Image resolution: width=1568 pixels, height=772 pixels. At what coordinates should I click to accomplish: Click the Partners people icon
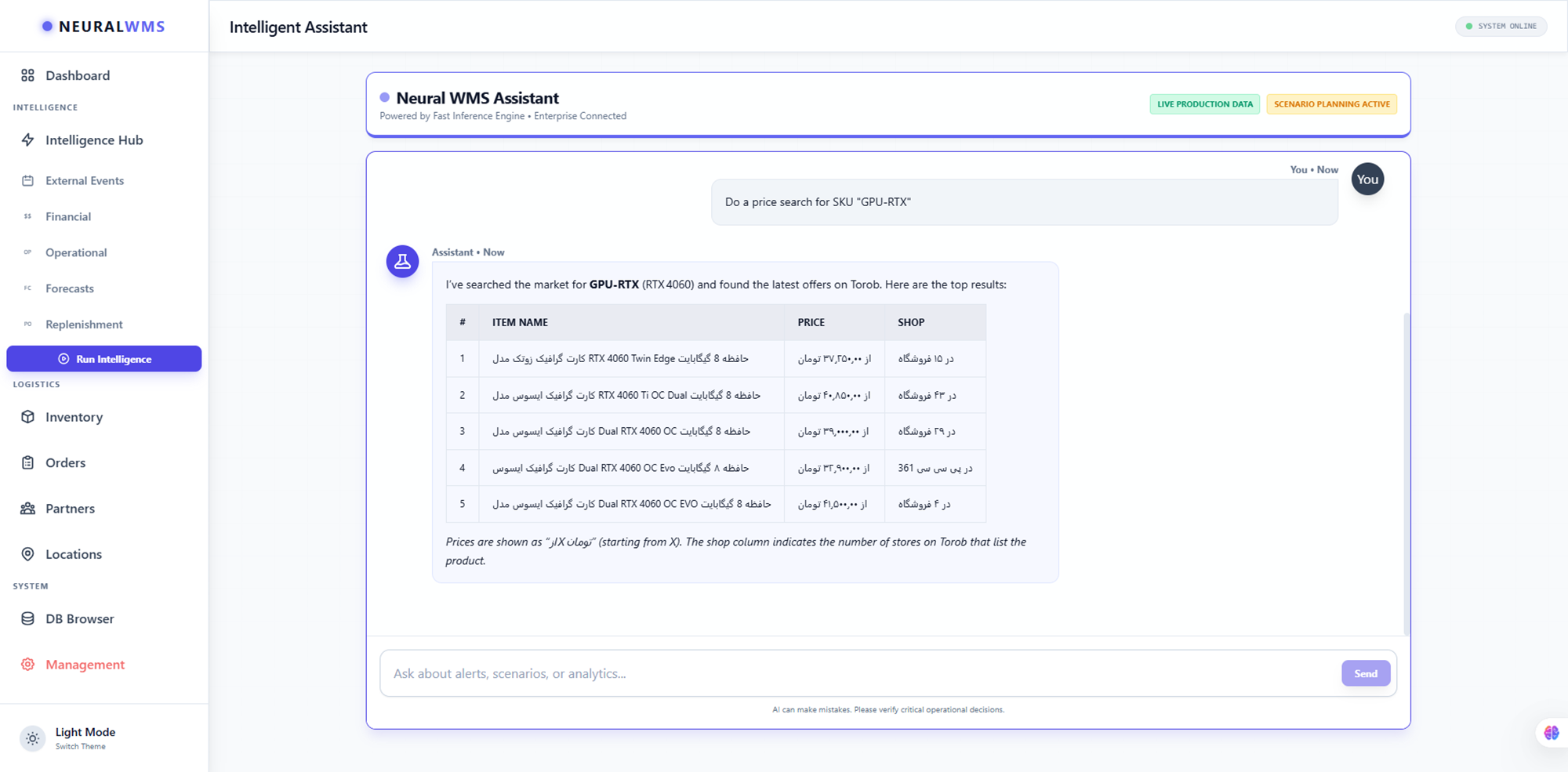(x=28, y=509)
